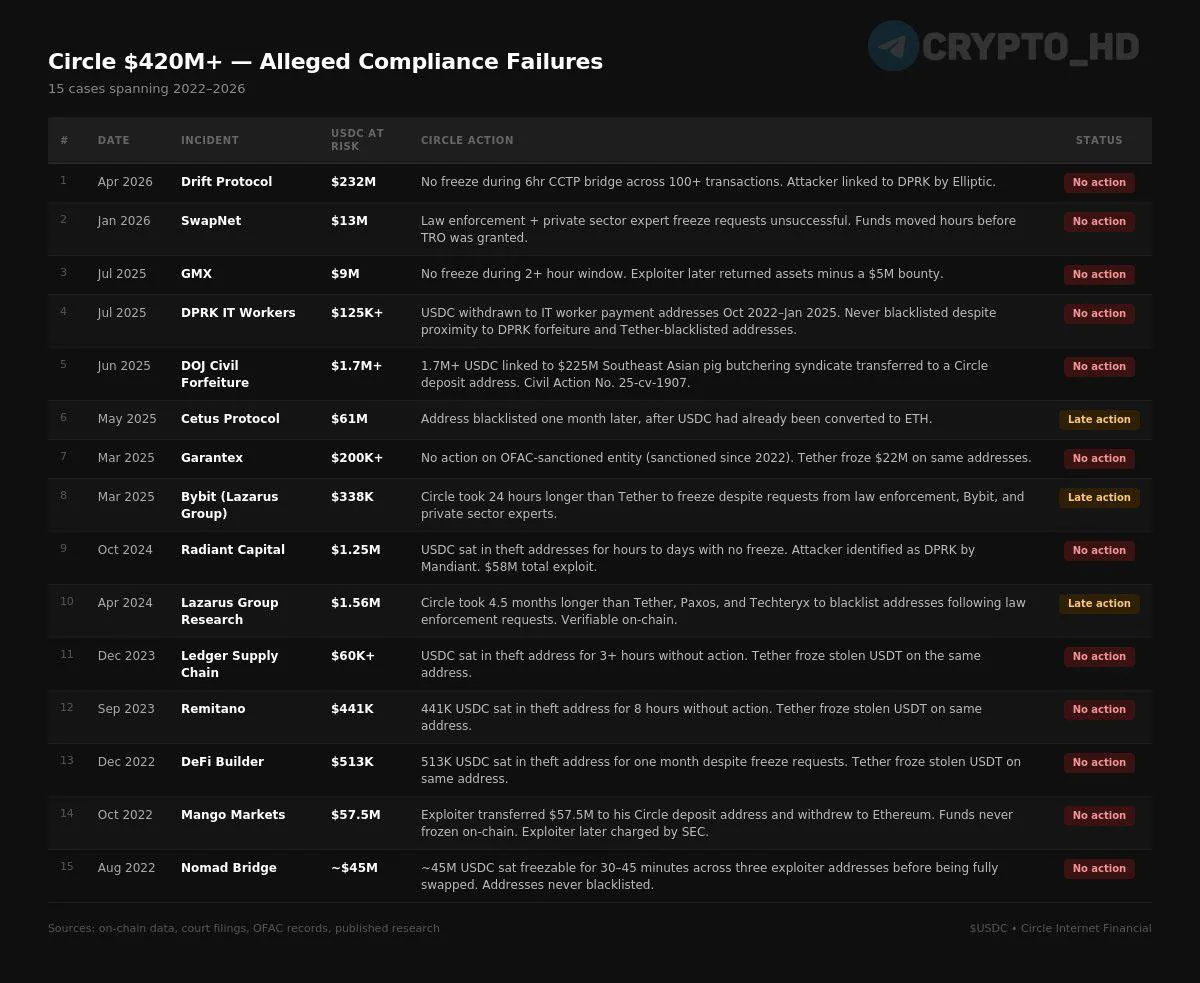This screenshot has width=1200, height=983.
Task: Click the No action badge for SwapNet
Action: tap(1098, 222)
